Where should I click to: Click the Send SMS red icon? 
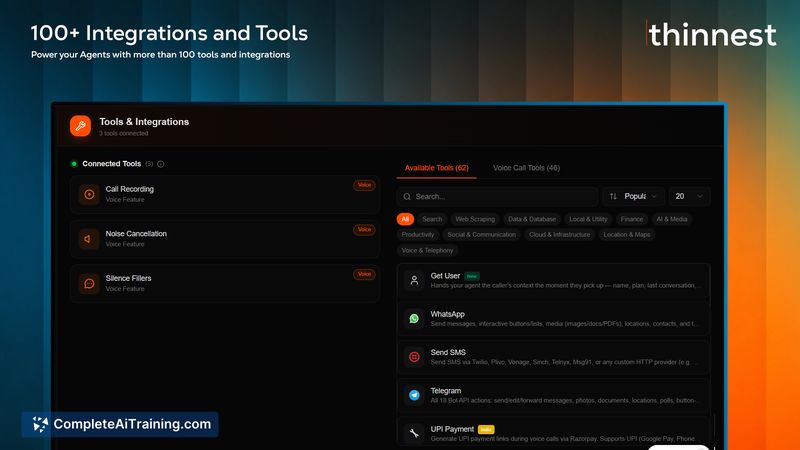click(414, 357)
